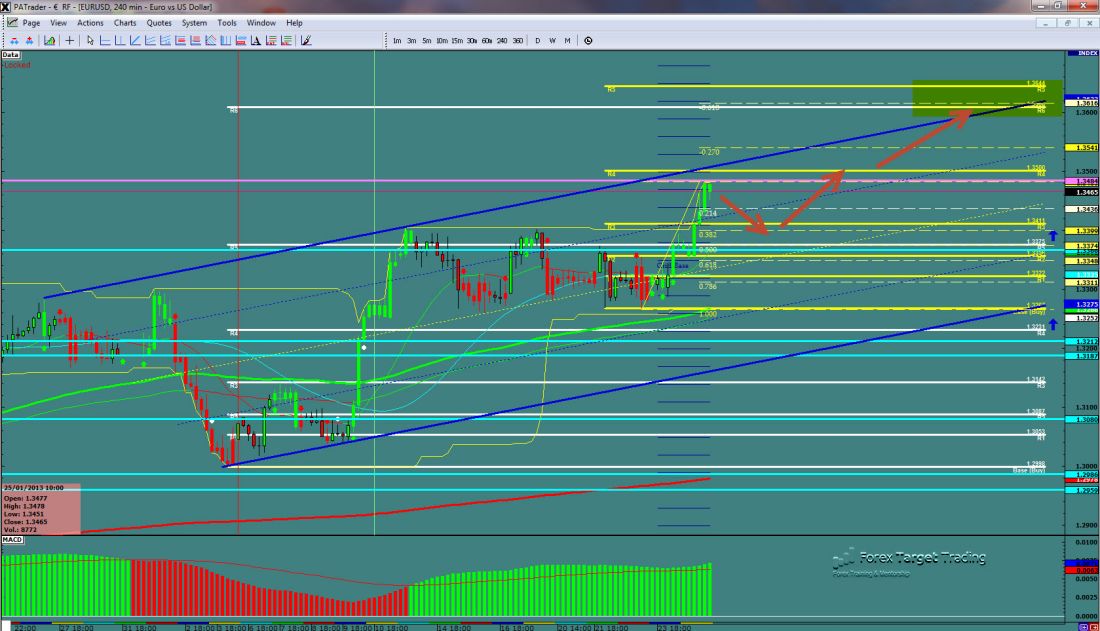The width and height of the screenshot is (1100, 631).
Task: Open the Quotes dropdown menu
Action: pyautogui.click(x=159, y=22)
